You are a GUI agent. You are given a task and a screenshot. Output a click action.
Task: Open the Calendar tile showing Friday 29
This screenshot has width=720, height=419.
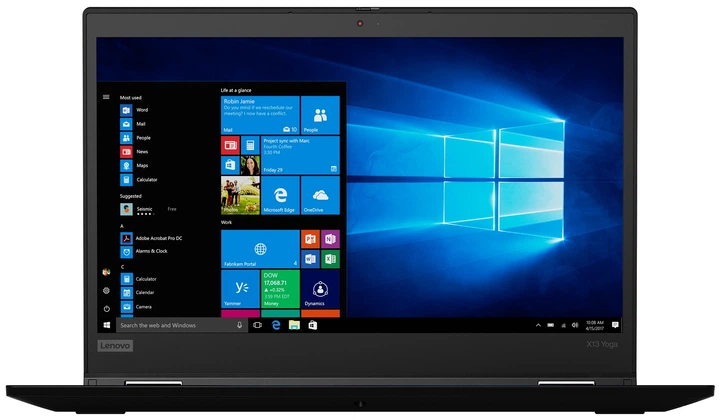tap(300, 155)
